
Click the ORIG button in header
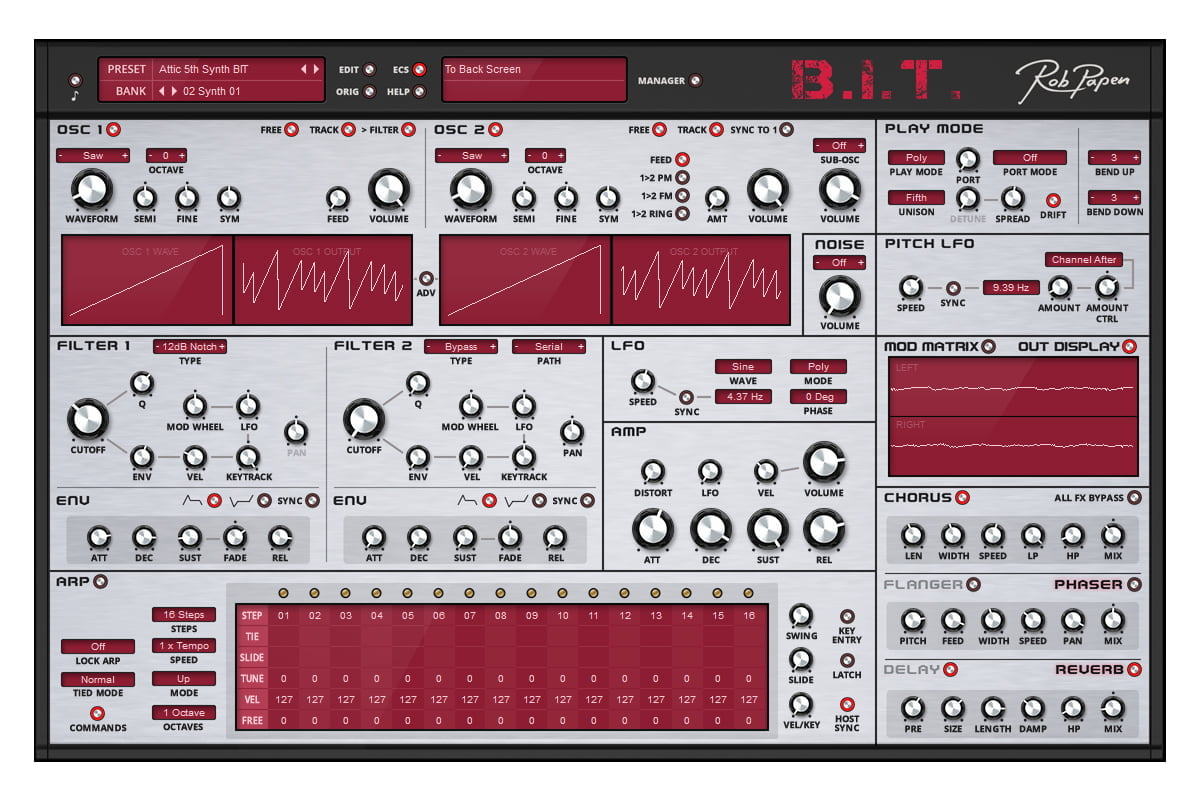(x=369, y=92)
